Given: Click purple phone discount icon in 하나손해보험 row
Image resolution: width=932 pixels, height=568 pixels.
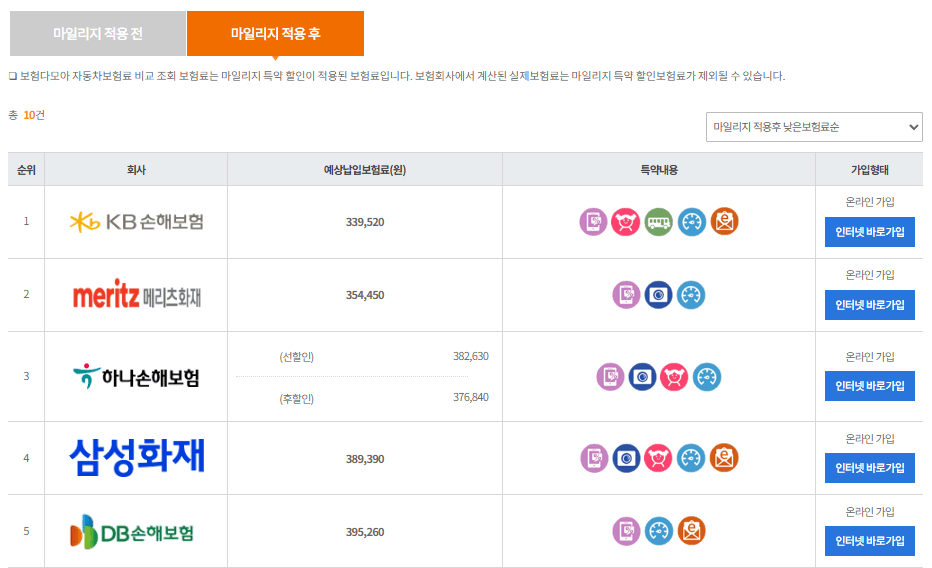Looking at the screenshot, I should pos(610,377).
